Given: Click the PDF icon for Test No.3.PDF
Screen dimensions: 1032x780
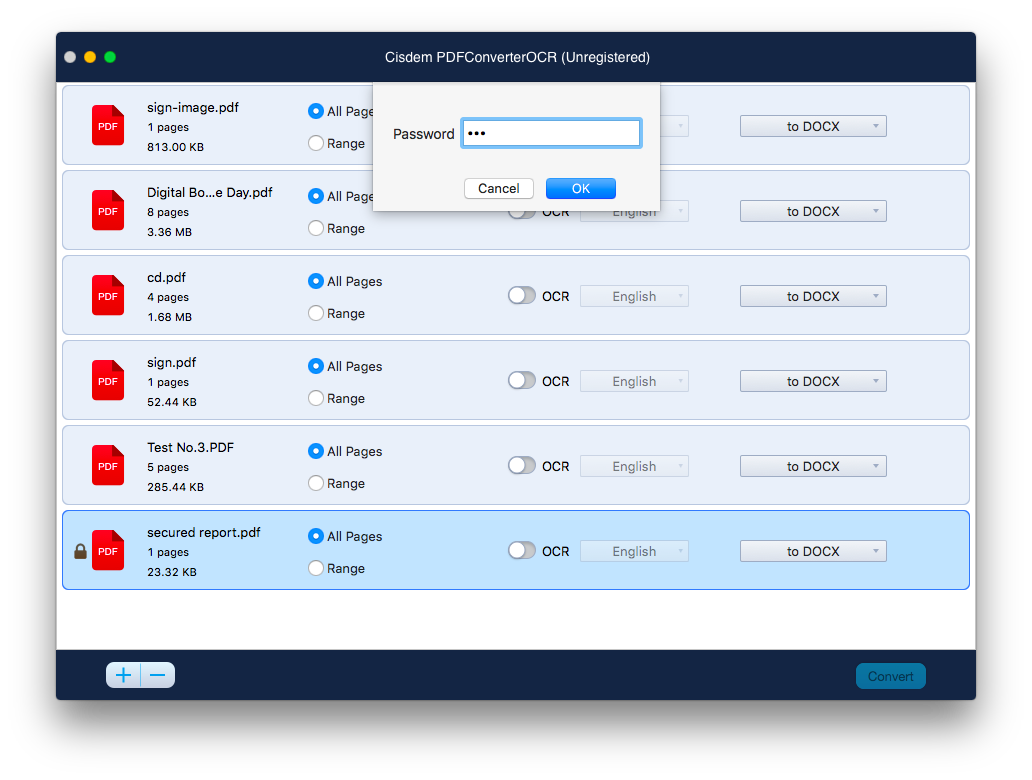Looking at the screenshot, I should point(107,465).
